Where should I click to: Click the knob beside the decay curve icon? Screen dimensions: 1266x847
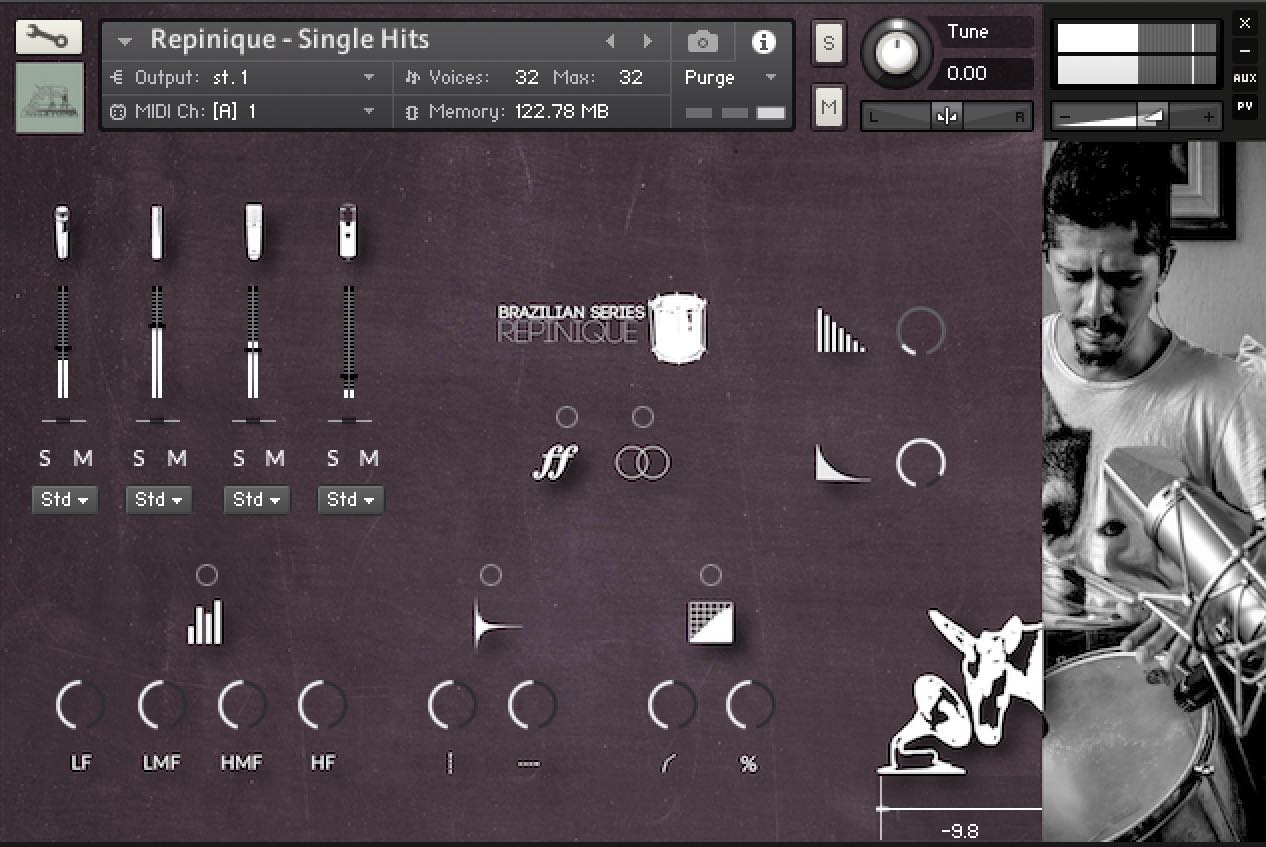tap(921, 463)
